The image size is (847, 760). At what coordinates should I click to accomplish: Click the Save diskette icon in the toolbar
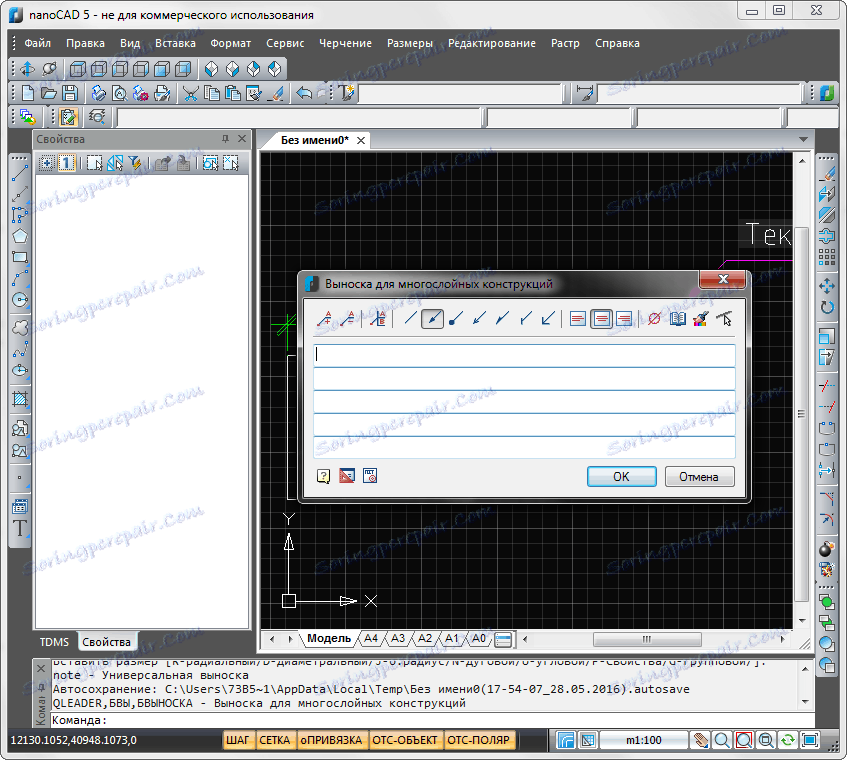point(70,93)
